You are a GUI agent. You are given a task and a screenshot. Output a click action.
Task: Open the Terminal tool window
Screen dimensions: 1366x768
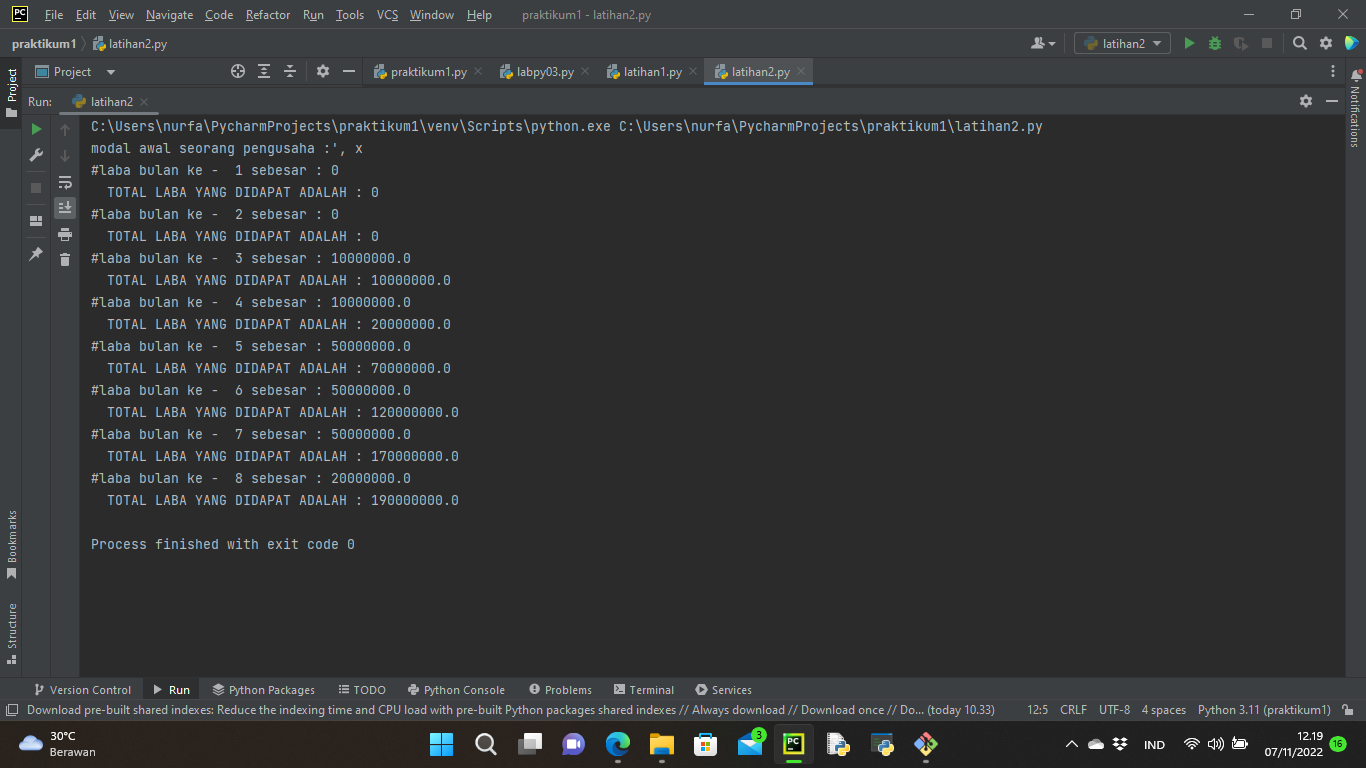click(x=644, y=689)
